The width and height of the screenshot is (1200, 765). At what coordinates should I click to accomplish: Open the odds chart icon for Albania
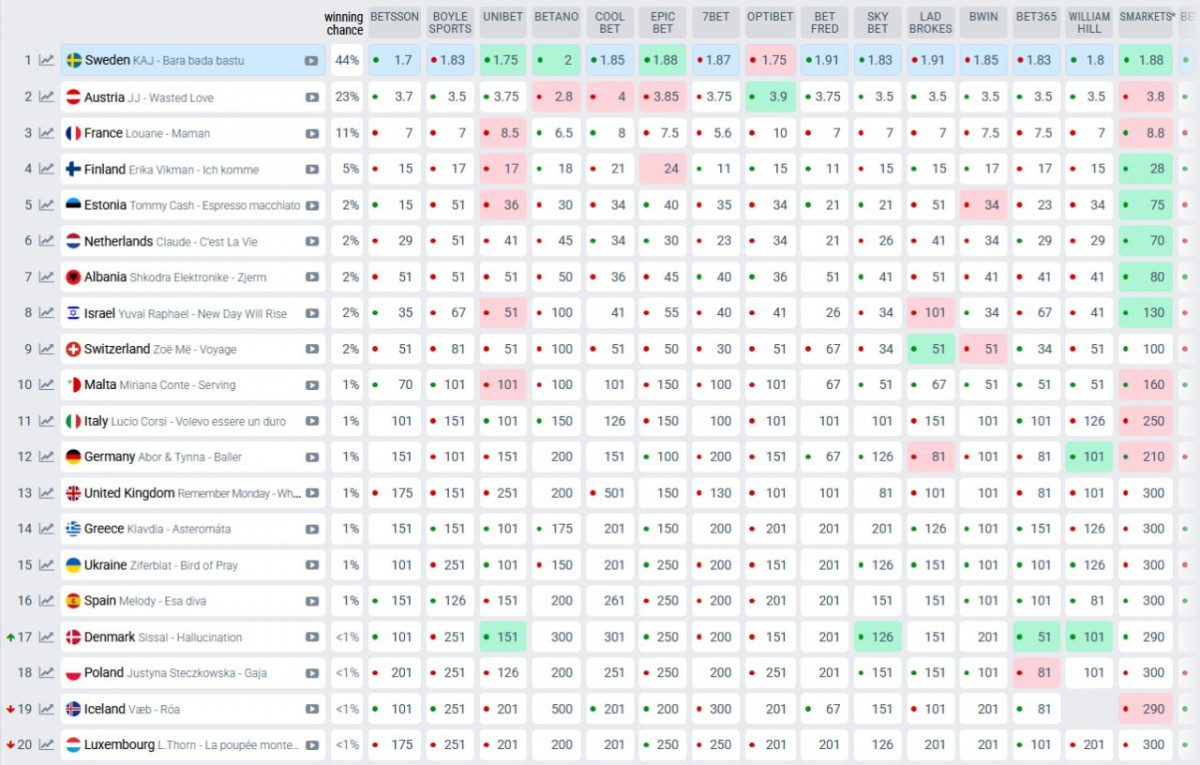(x=47, y=277)
